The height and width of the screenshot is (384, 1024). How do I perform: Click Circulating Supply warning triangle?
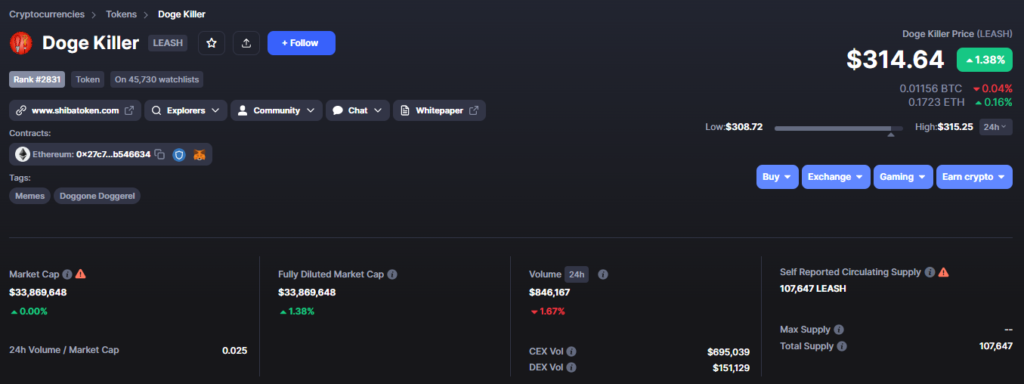pyautogui.click(x=943, y=272)
